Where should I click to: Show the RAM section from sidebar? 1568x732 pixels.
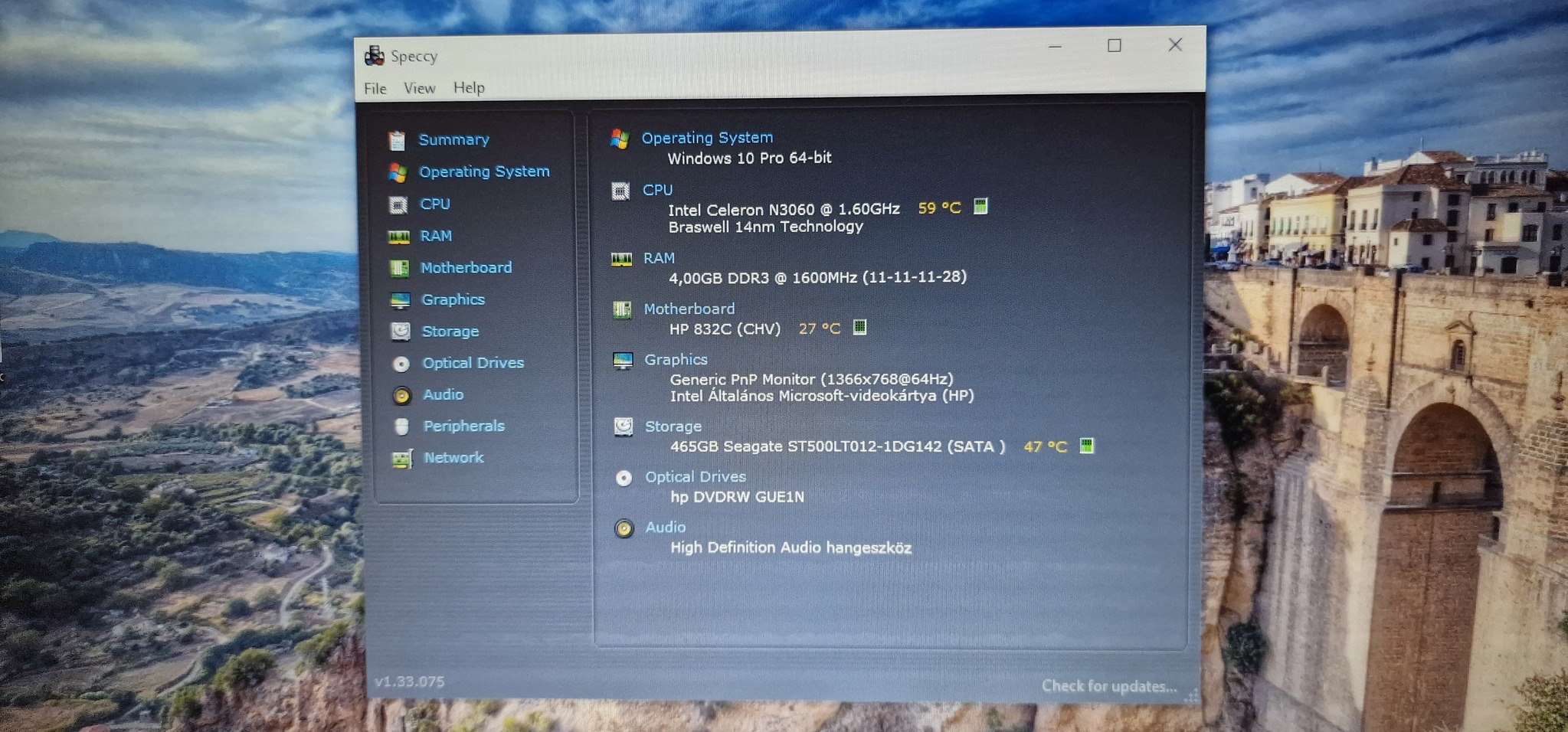coord(436,236)
